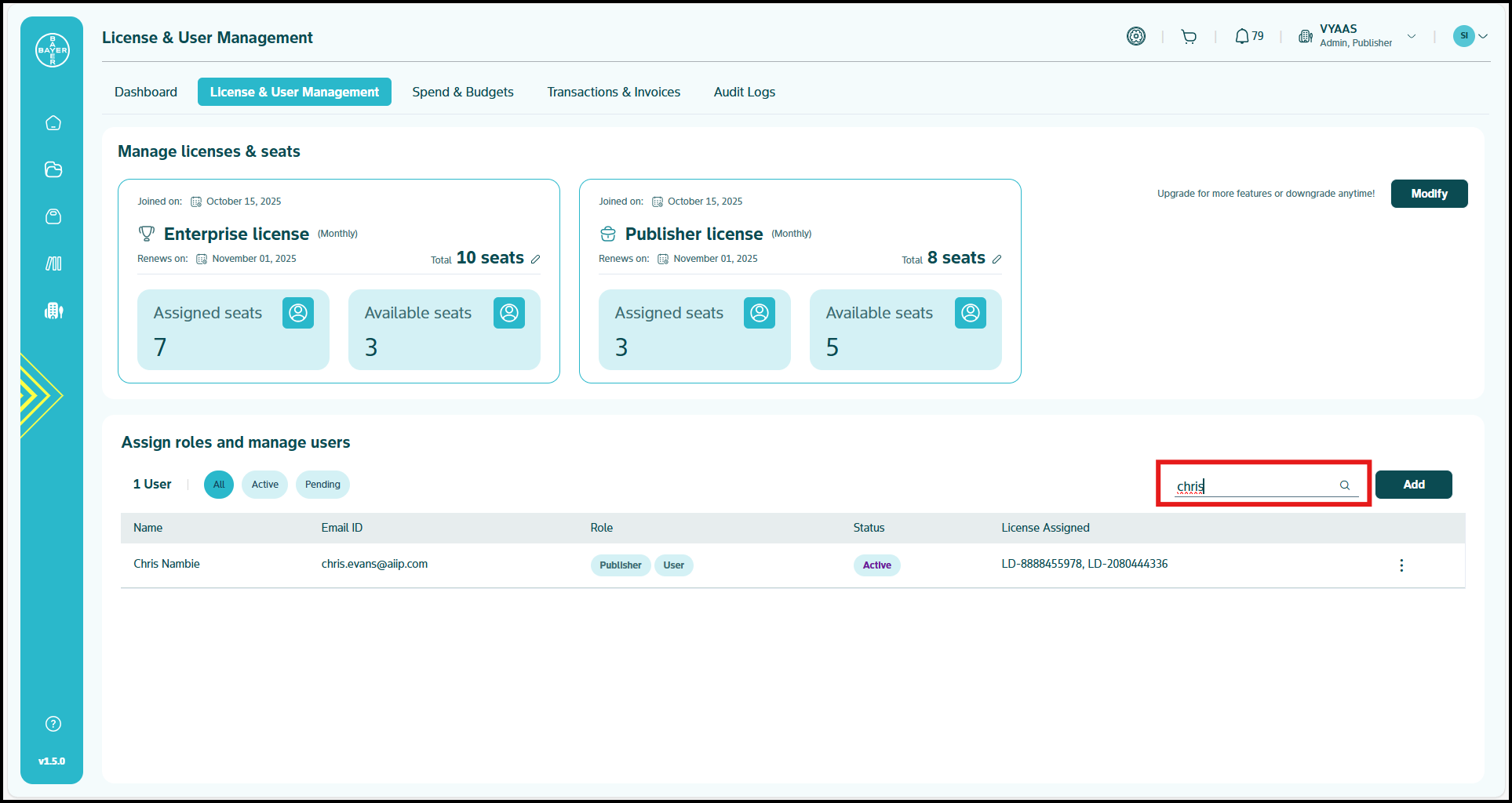
Task: Select the All users filter
Action: point(219,485)
